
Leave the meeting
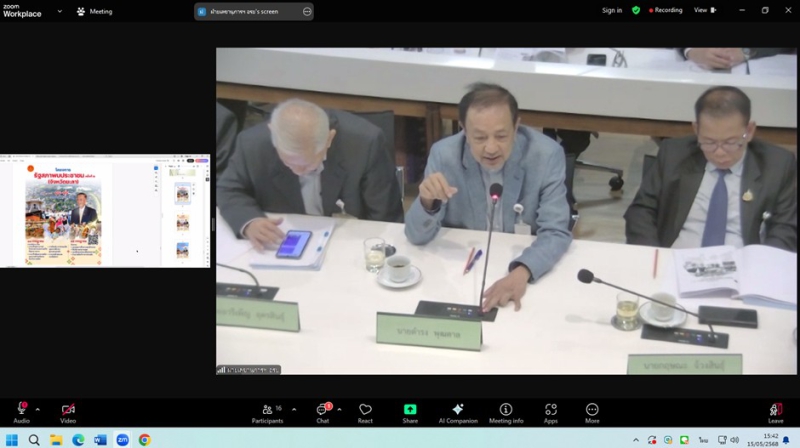[776, 412]
